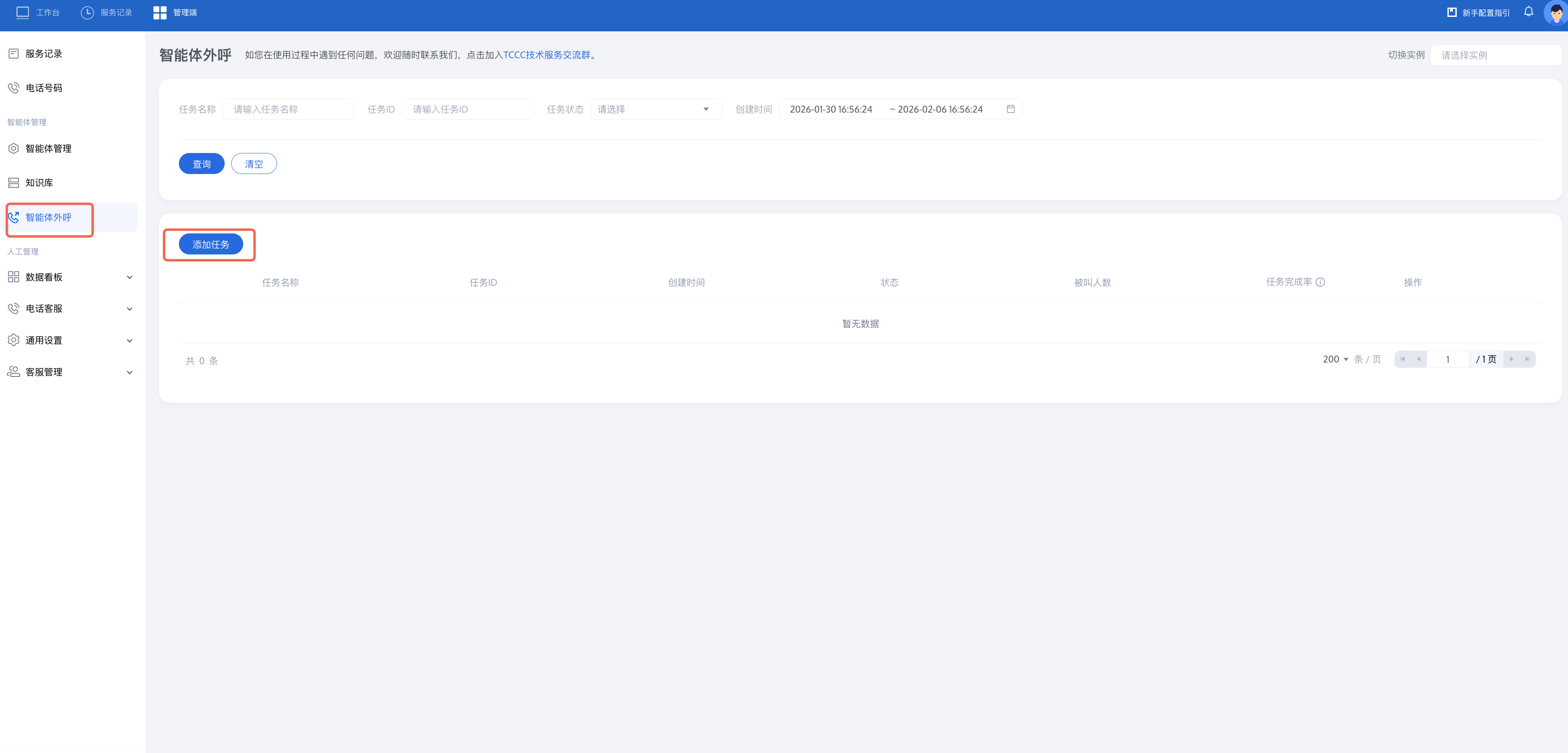
Task: Go to first page arrow in pagination
Action: (1402, 359)
